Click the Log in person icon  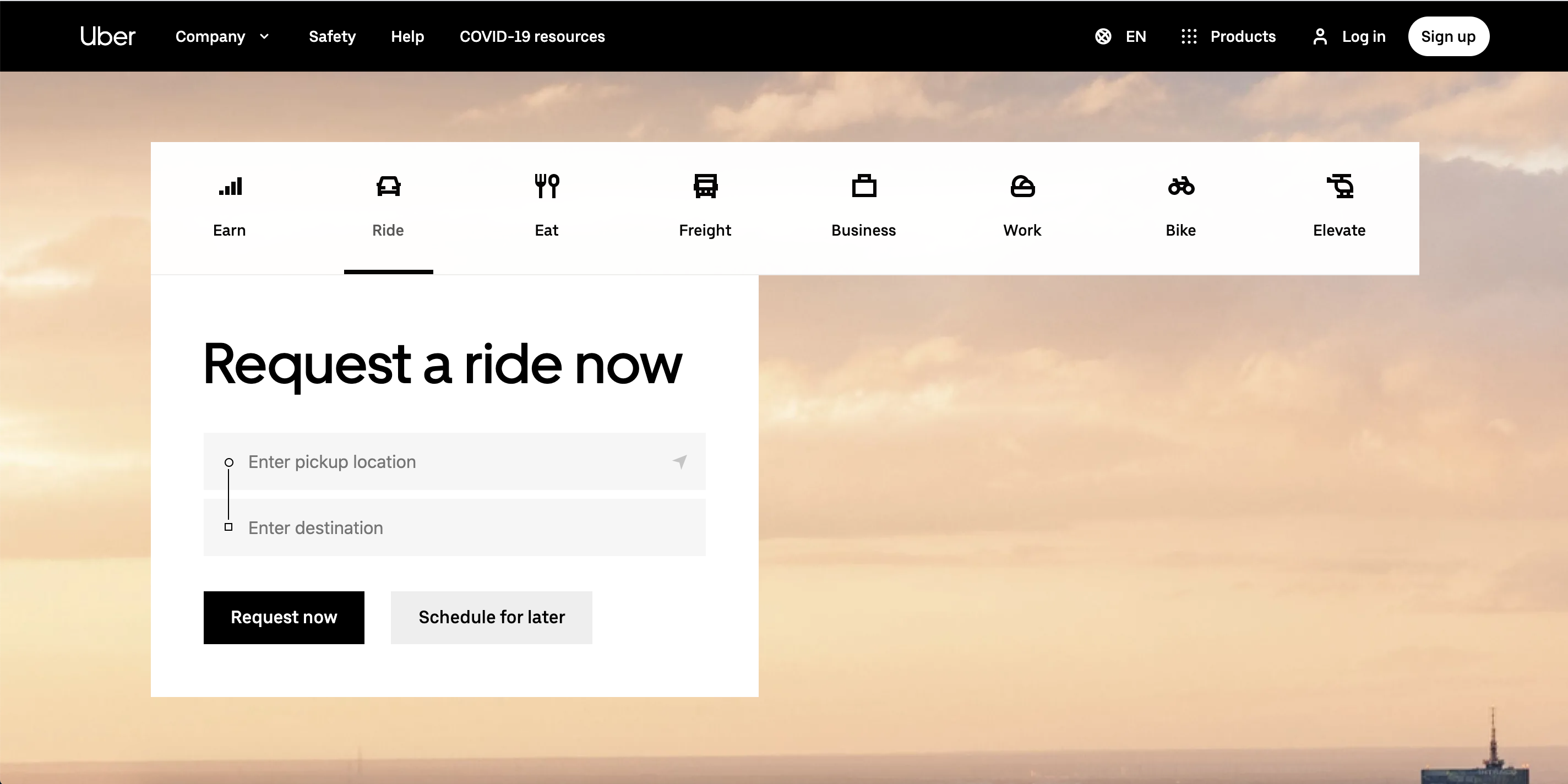pyautogui.click(x=1320, y=36)
